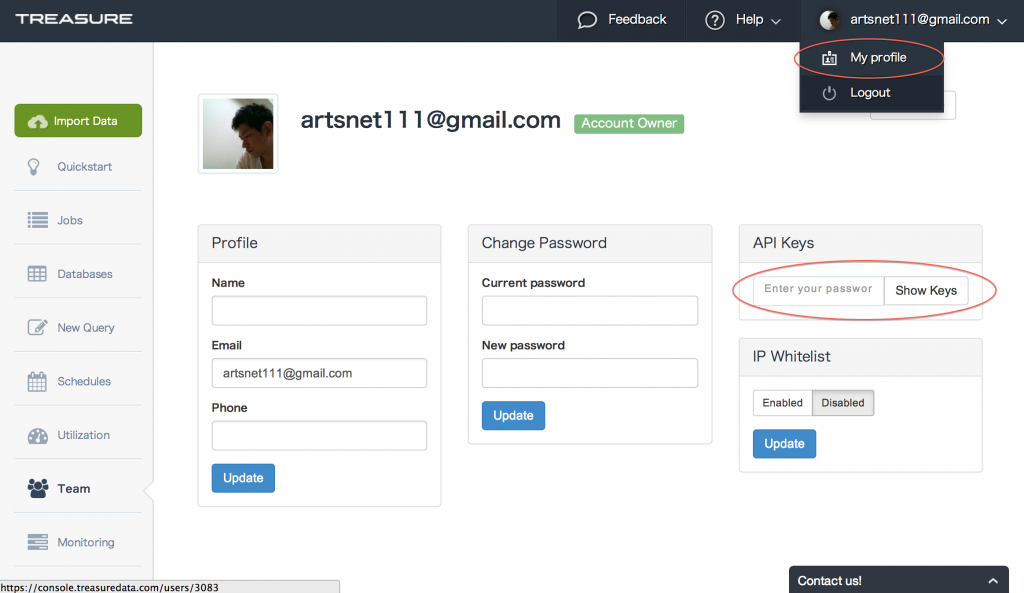Viewport: 1024px width, 593px height.
Task: Click the profile photo thumbnail
Action: pyautogui.click(x=238, y=134)
